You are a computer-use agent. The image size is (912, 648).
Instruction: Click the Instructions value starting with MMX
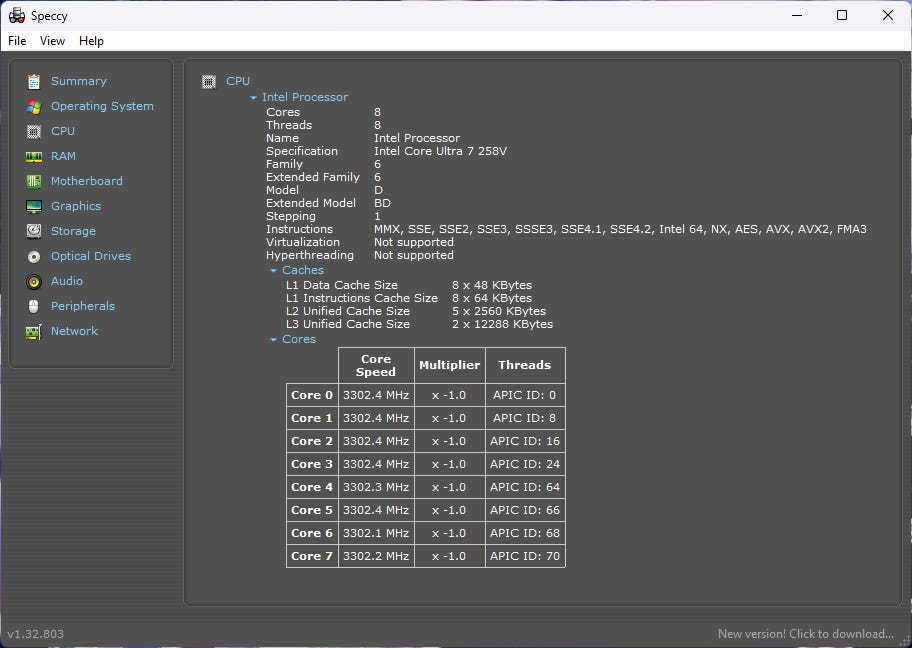pos(620,229)
